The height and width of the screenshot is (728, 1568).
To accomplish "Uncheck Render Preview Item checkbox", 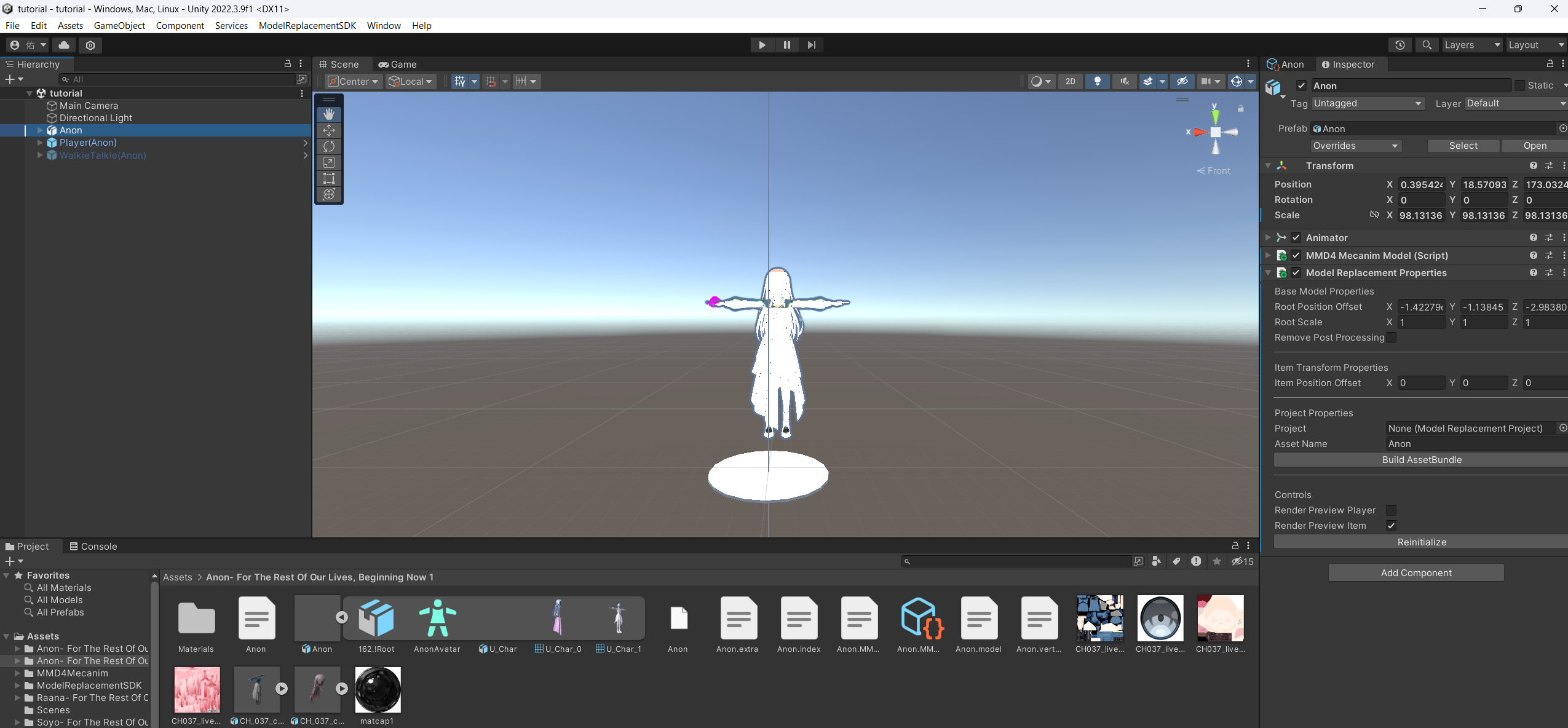I will [x=1391, y=526].
